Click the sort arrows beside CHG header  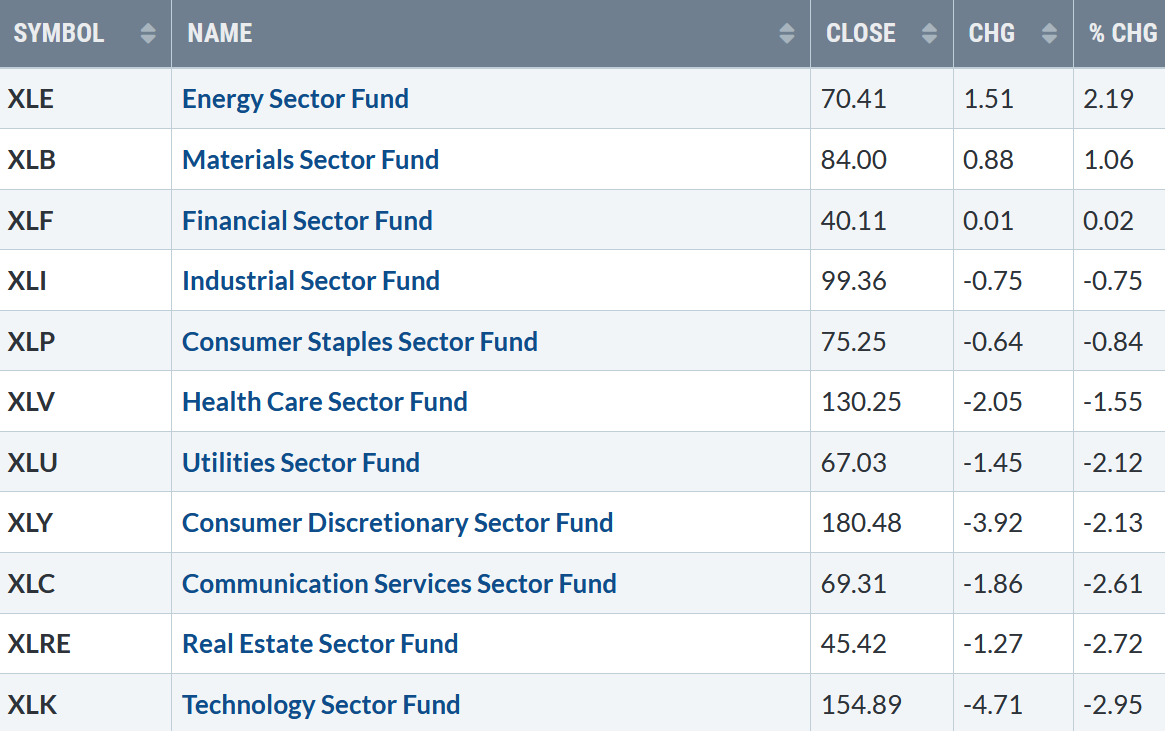[x=1049, y=34]
